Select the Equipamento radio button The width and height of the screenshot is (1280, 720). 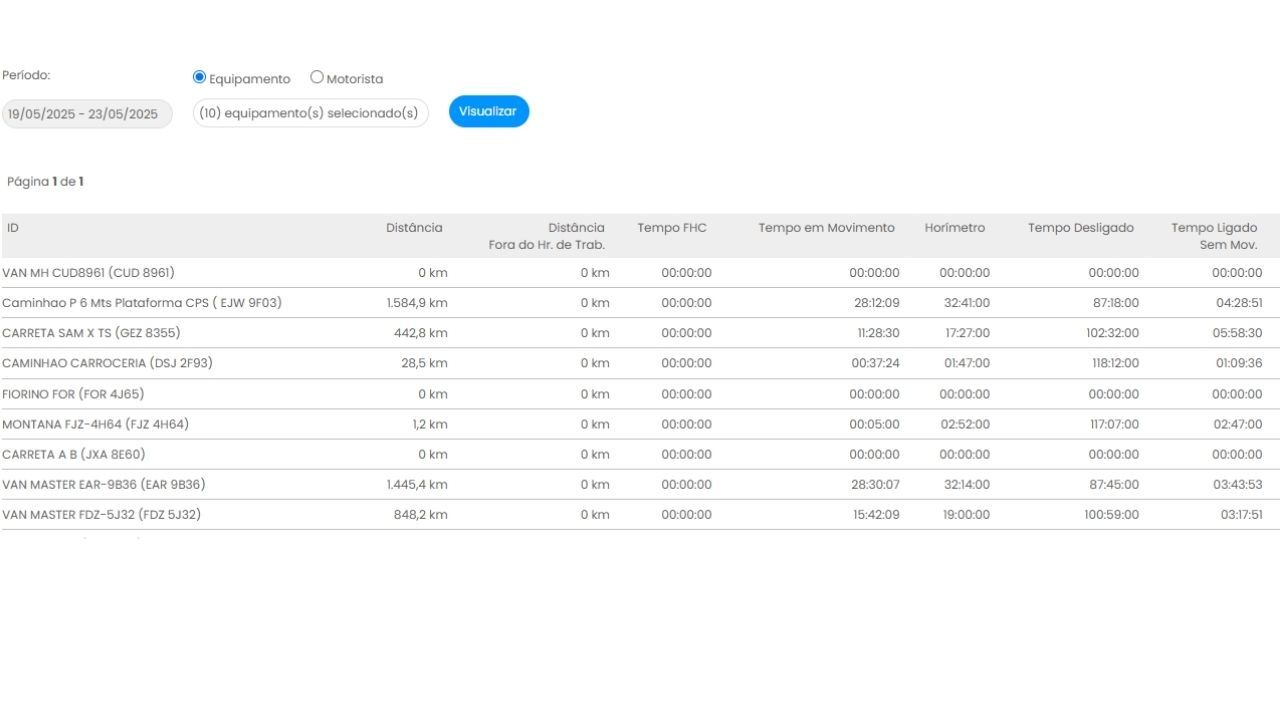click(x=199, y=77)
